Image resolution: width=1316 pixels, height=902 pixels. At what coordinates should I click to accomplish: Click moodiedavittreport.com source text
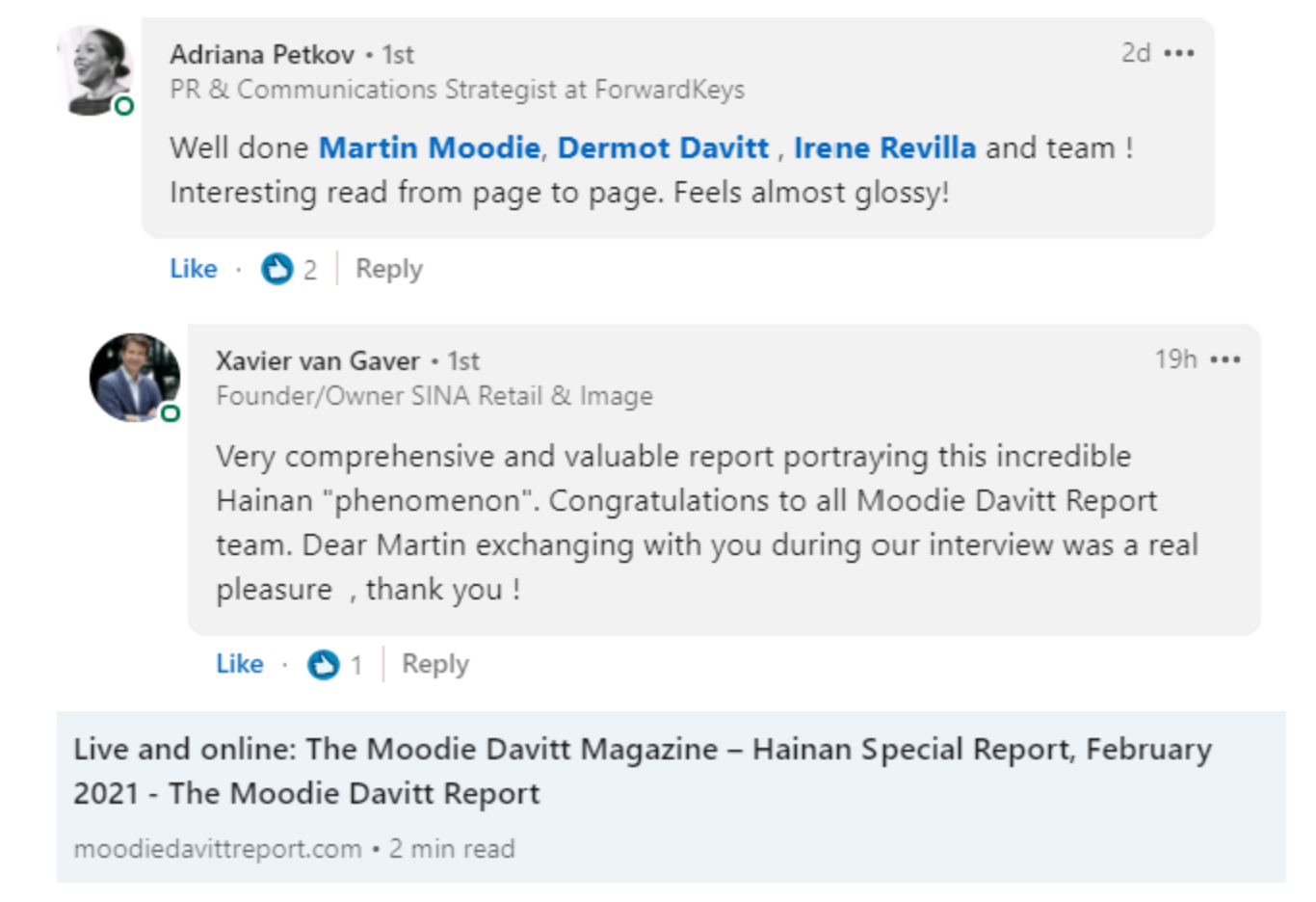pyautogui.click(x=218, y=849)
